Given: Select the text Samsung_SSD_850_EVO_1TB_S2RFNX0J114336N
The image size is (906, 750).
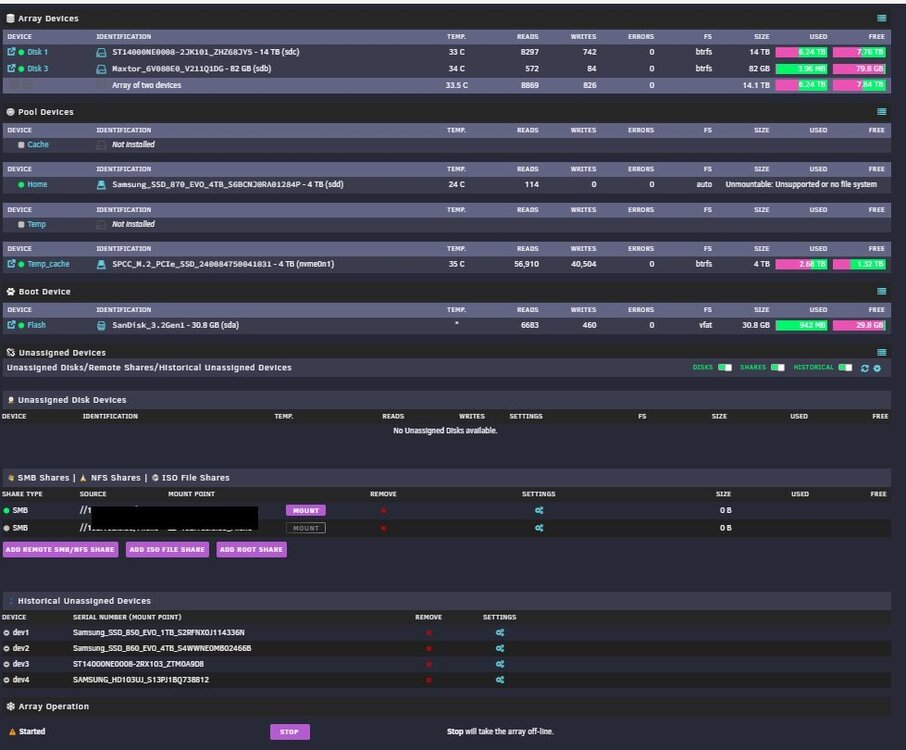Looking at the screenshot, I should (x=159, y=633).
